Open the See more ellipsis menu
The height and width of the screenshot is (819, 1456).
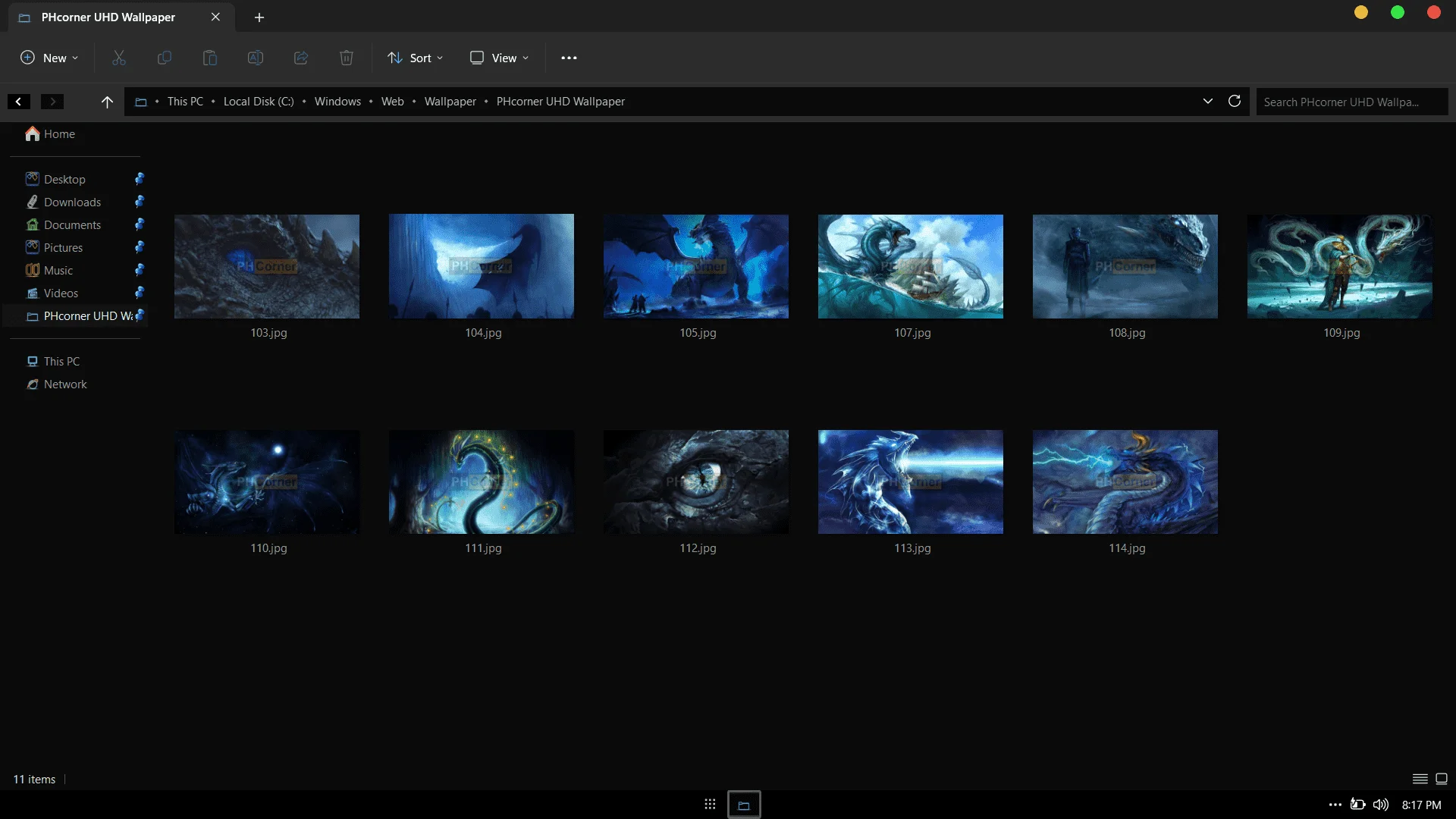tap(569, 58)
